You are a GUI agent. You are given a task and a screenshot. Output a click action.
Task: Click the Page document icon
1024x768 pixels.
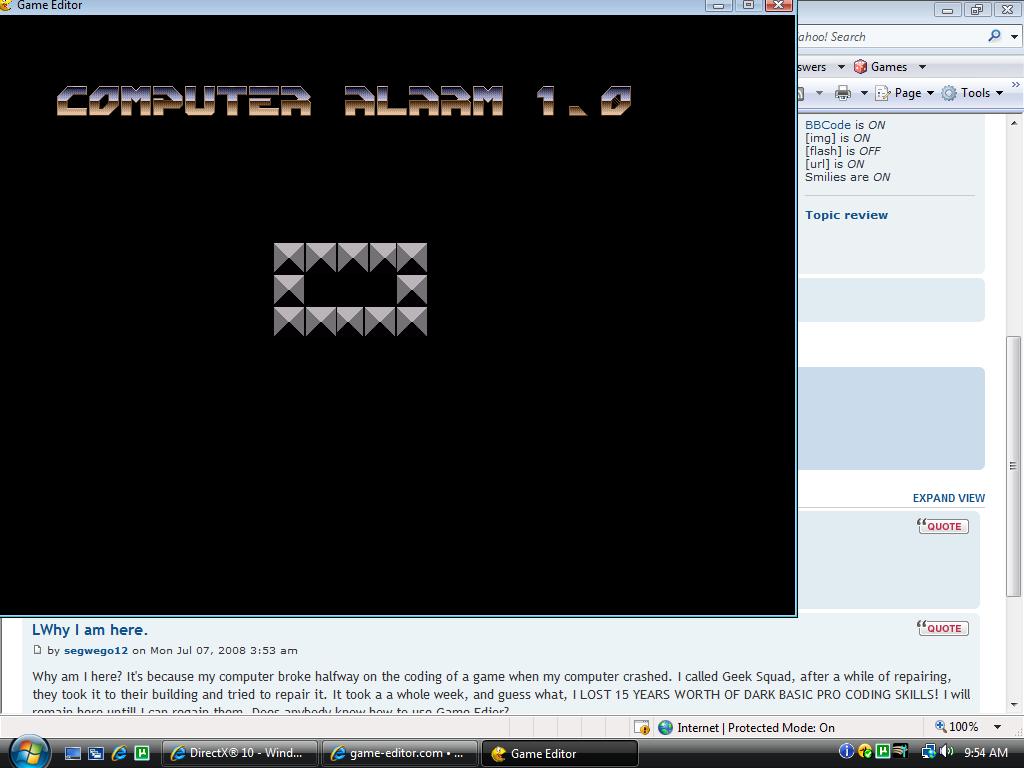(883, 93)
